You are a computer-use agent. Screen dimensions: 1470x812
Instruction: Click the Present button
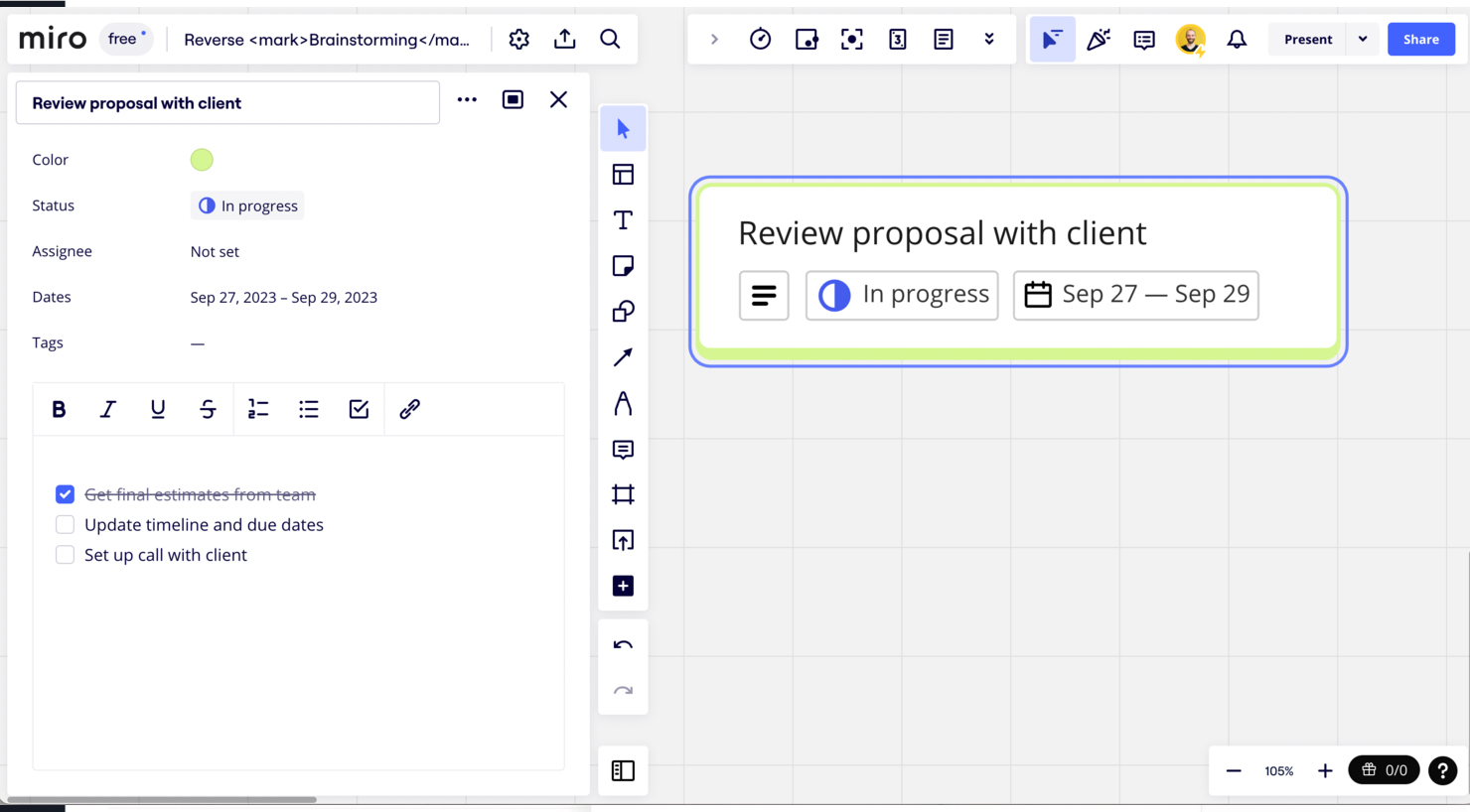coord(1308,40)
